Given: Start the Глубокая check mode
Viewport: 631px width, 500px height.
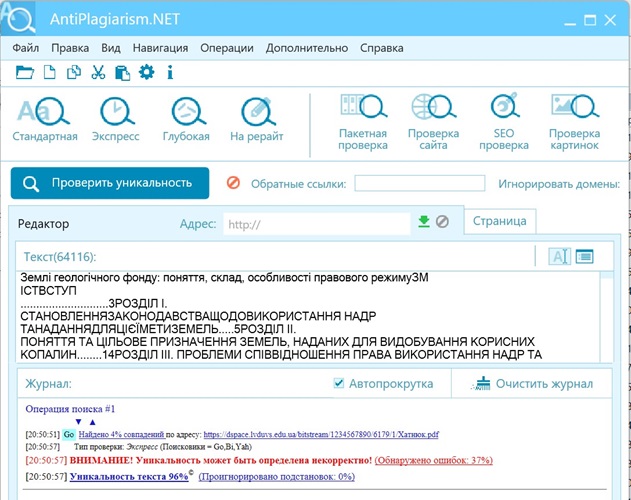Looking at the screenshot, I should [x=186, y=120].
